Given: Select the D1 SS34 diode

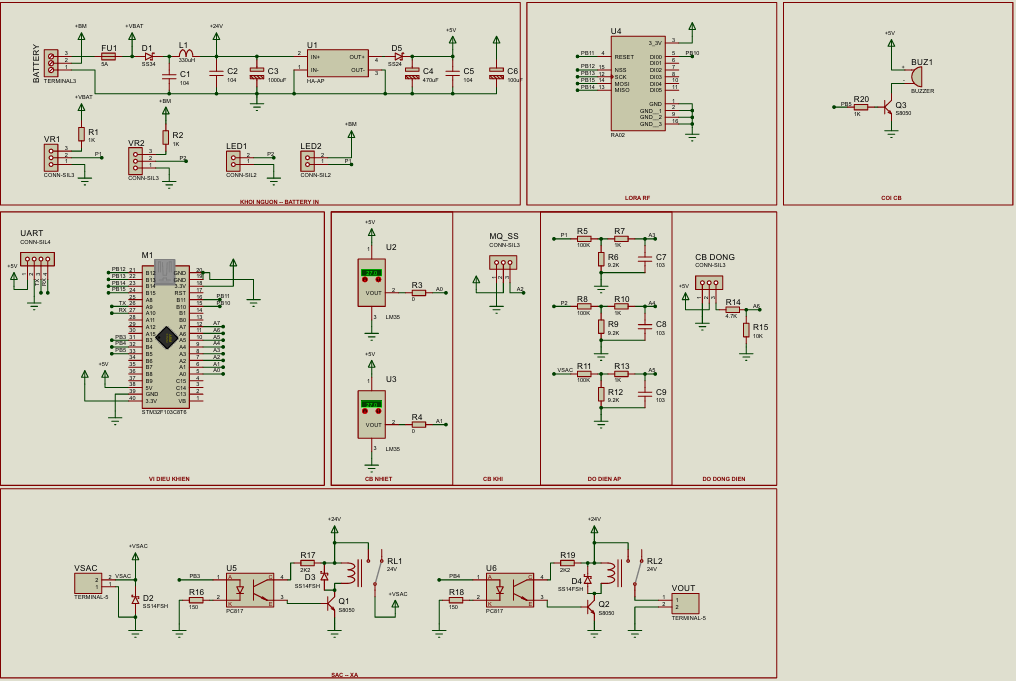Looking at the screenshot, I should tap(149, 57).
